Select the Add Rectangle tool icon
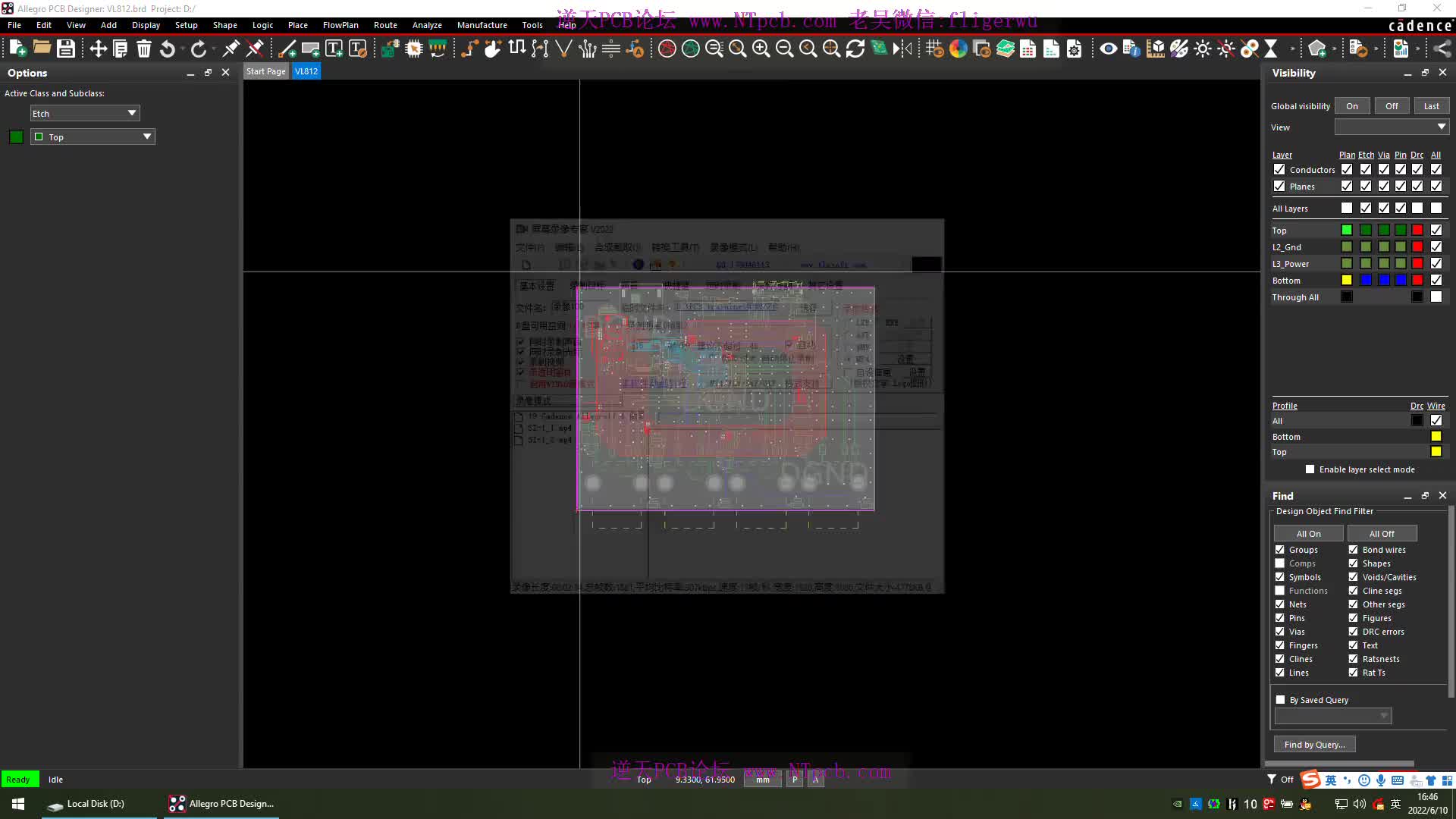The image size is (1456, 819). (x=311, y=49)
